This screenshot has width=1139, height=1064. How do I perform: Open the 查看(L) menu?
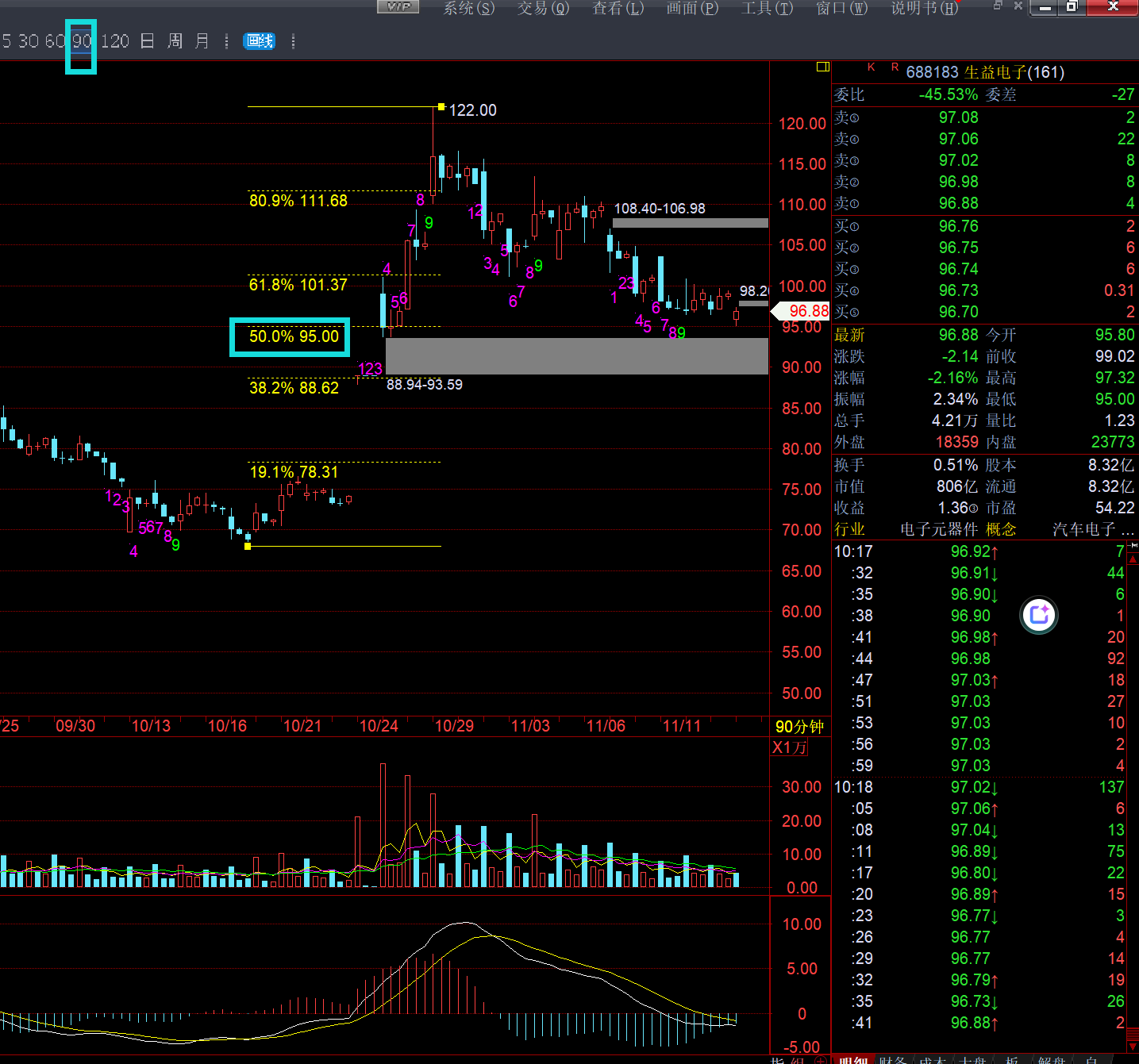618,8
